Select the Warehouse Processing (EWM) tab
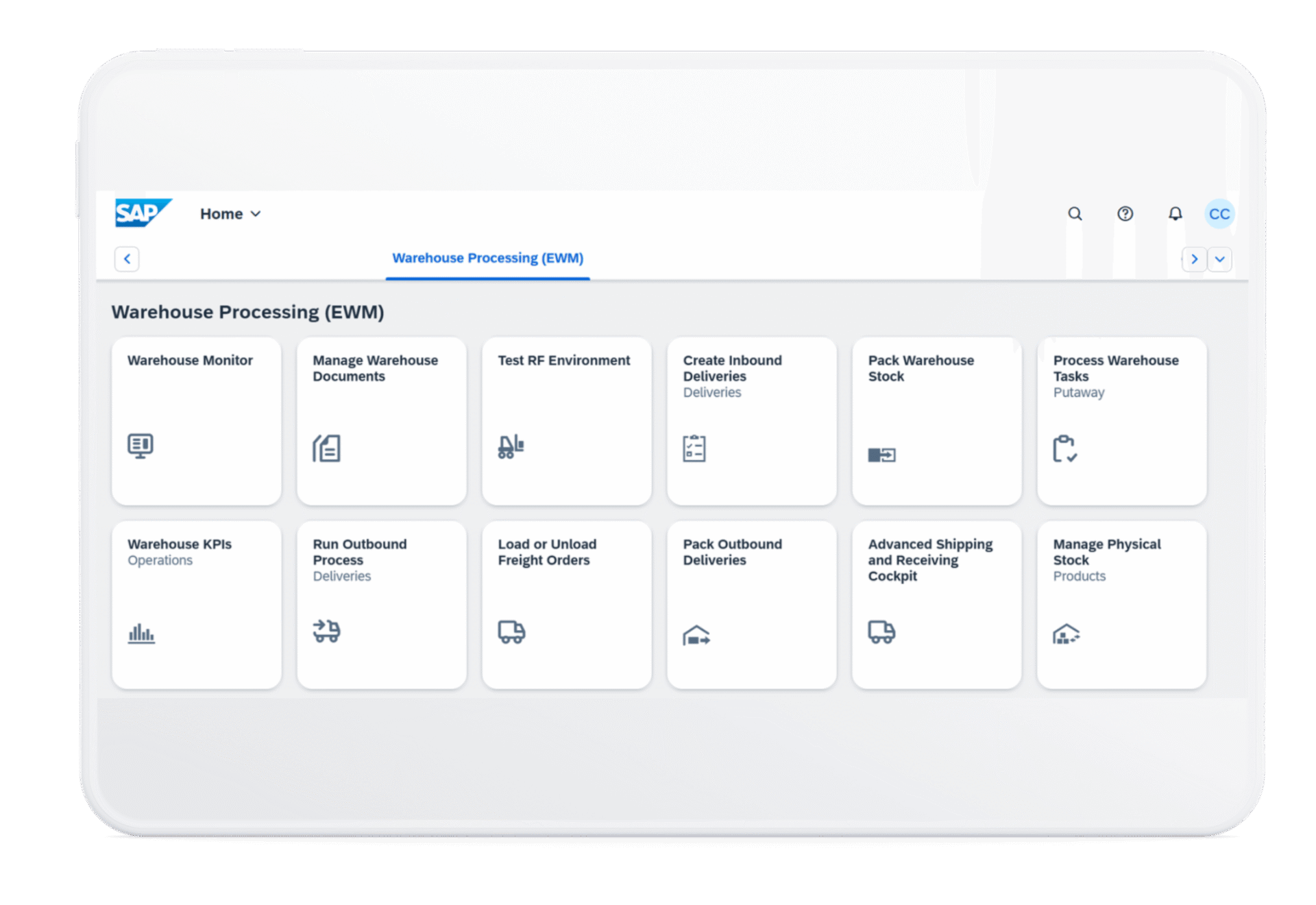 click(x=487, y=258)
